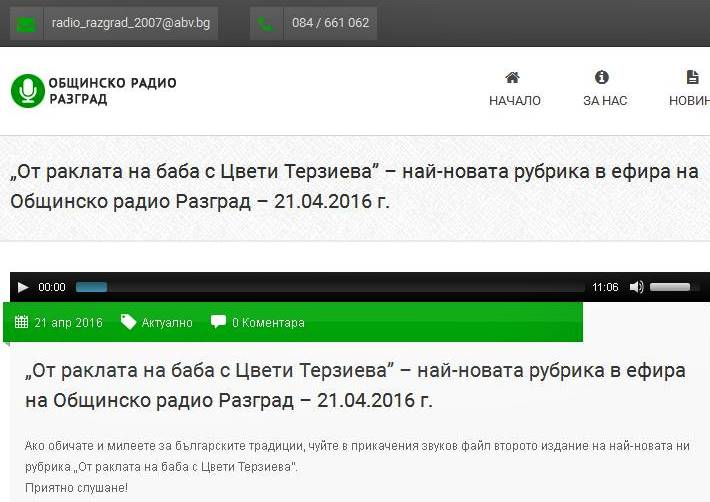
Task: Click the radio_razgrad_2007@abv.bg email address
Action: (x=130, y=23)
